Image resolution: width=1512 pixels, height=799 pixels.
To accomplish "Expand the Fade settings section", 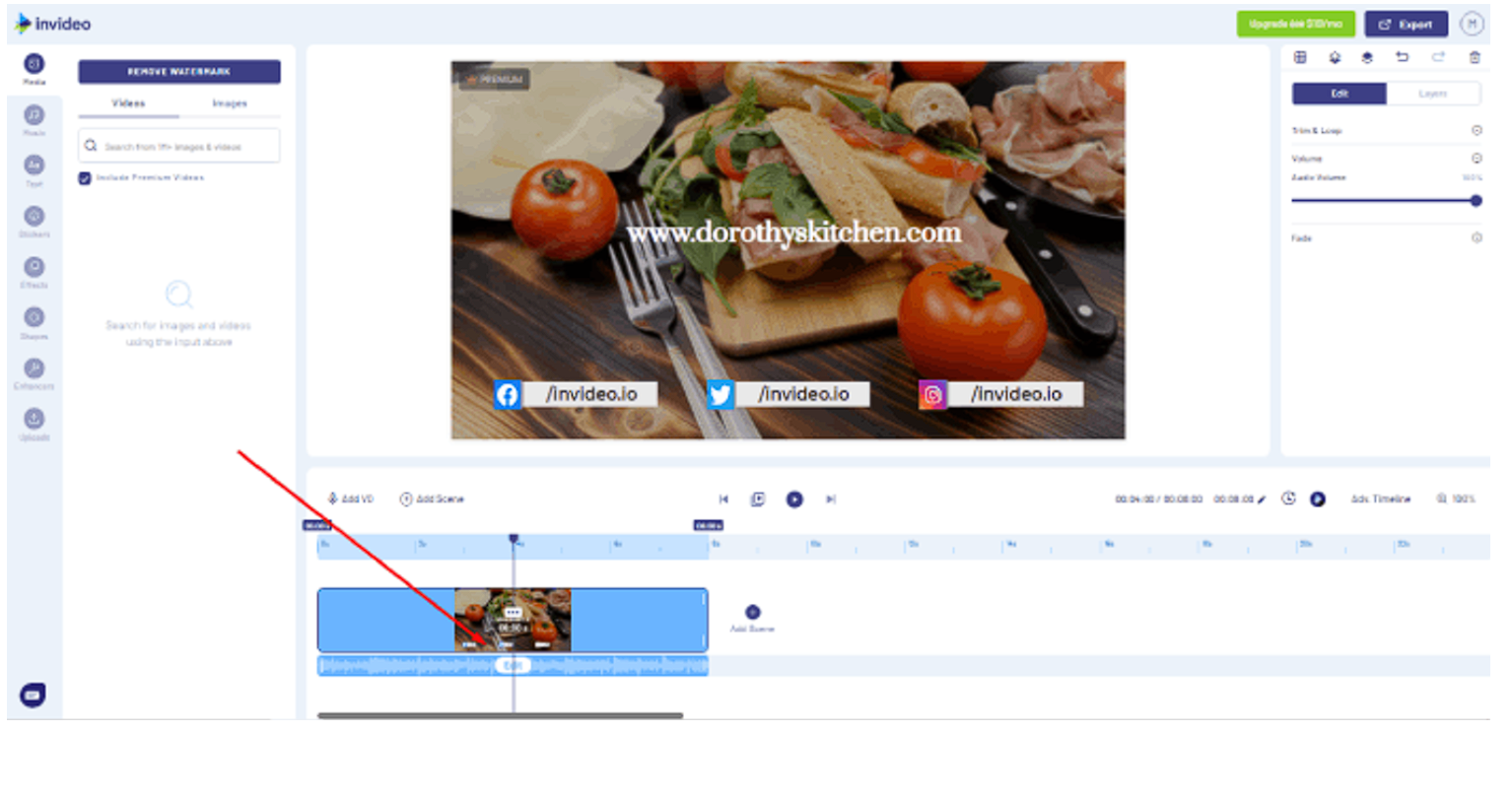I will point(1476,237).
